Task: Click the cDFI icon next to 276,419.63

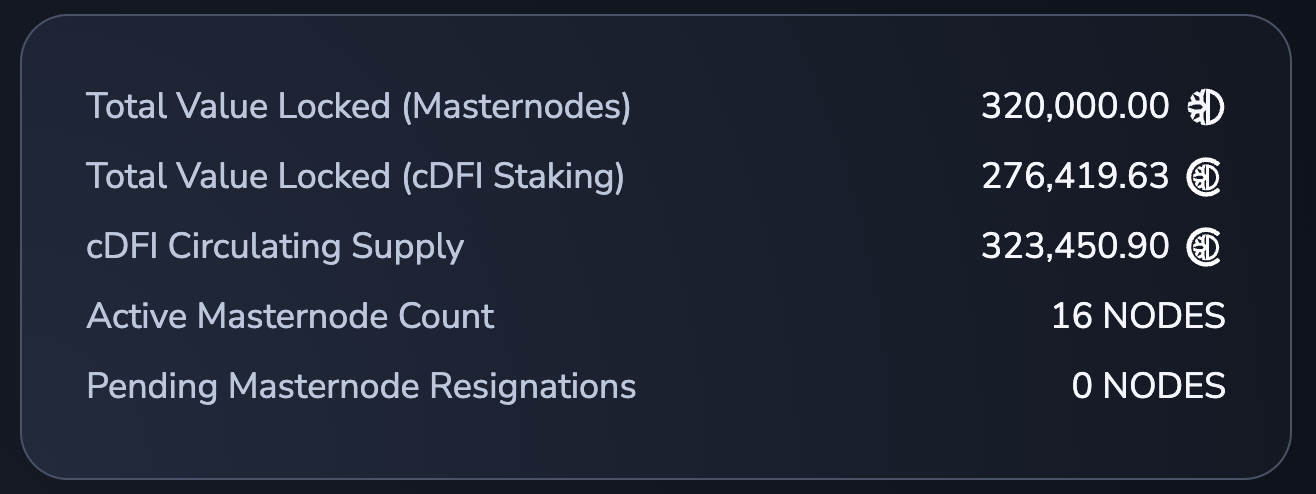Action: pos(1205,177)
